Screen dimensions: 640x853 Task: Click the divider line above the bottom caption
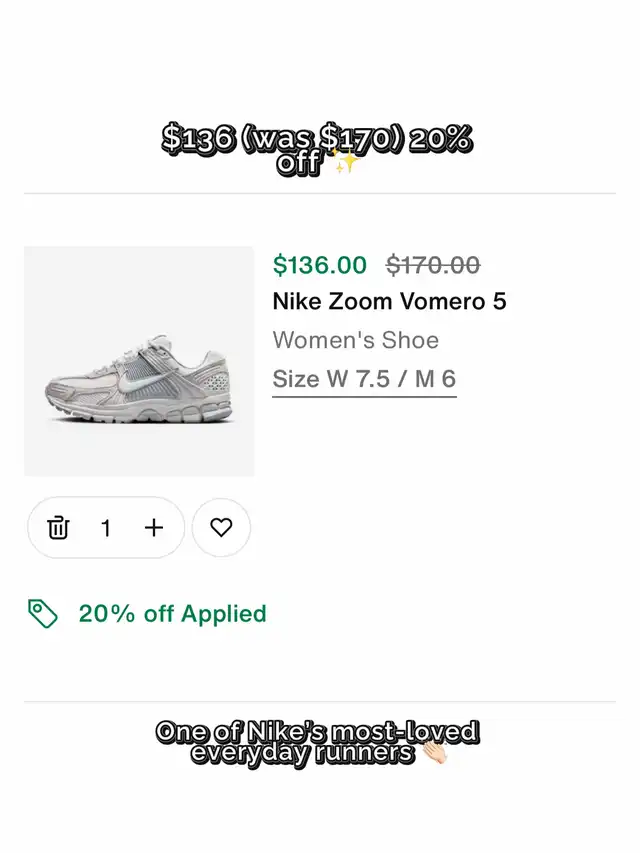coord(320,702)
